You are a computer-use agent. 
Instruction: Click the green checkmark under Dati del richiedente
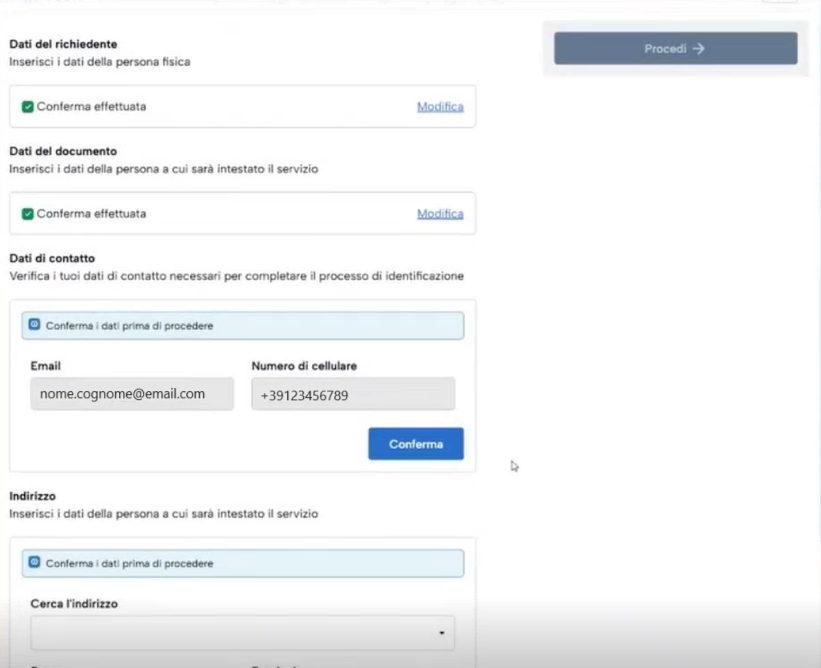(x=28, y=106)
